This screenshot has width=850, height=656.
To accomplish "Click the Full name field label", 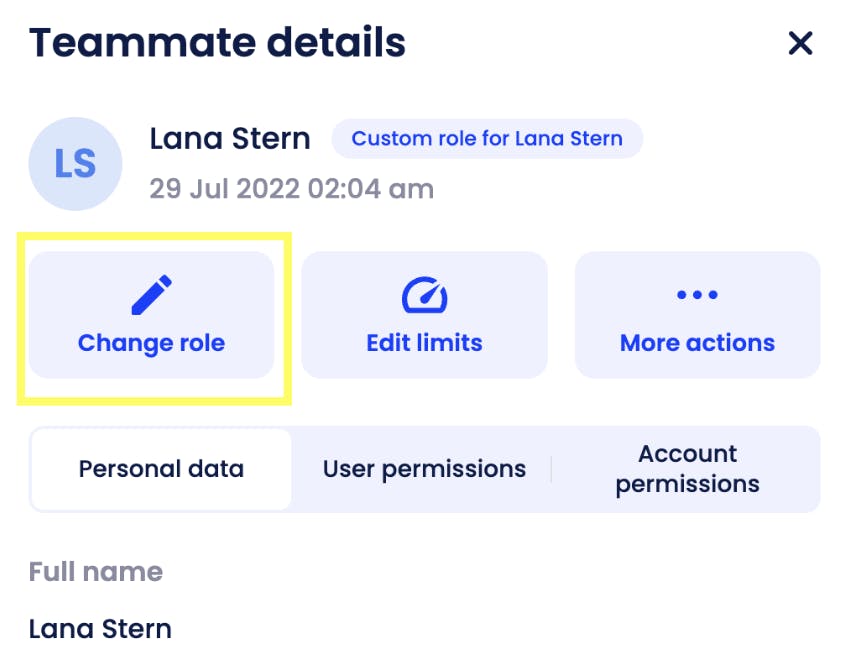I will 96,572.
